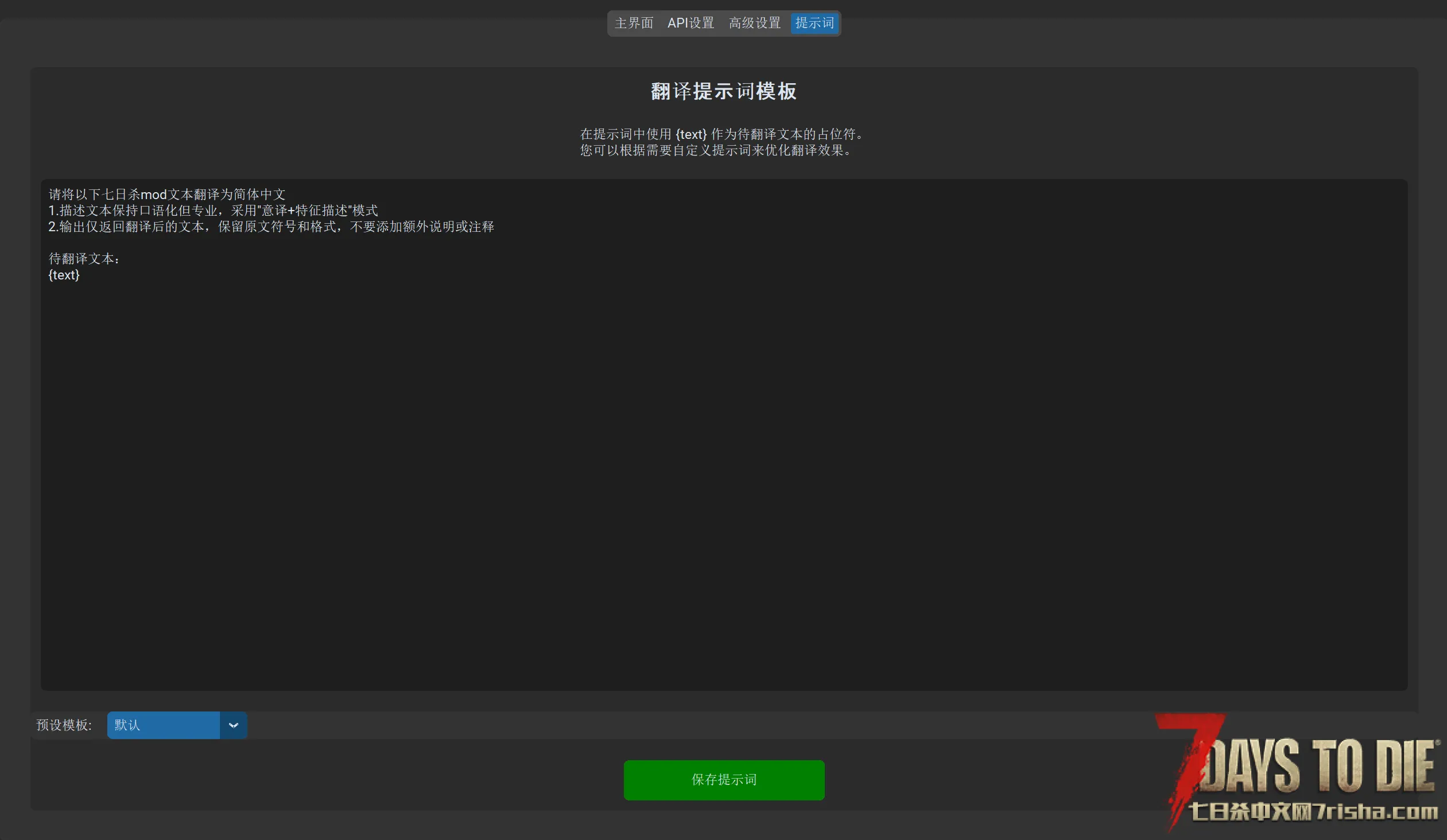Switch to the 主界面 tab
This screenshot has height=840, width=1447.
(634, 23)
